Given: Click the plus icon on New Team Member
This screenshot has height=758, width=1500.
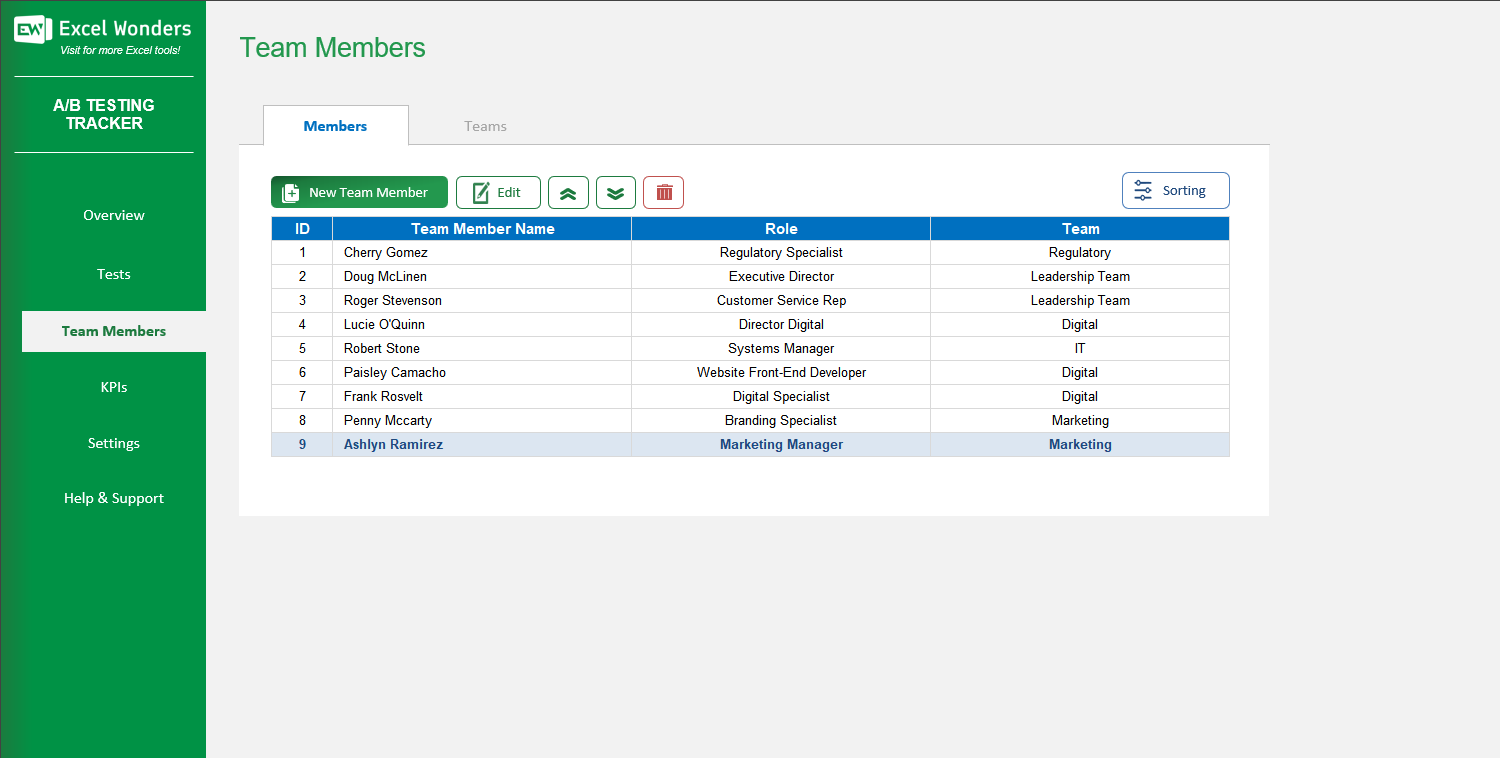Looking at the screenshot, I should pos(290,191).
